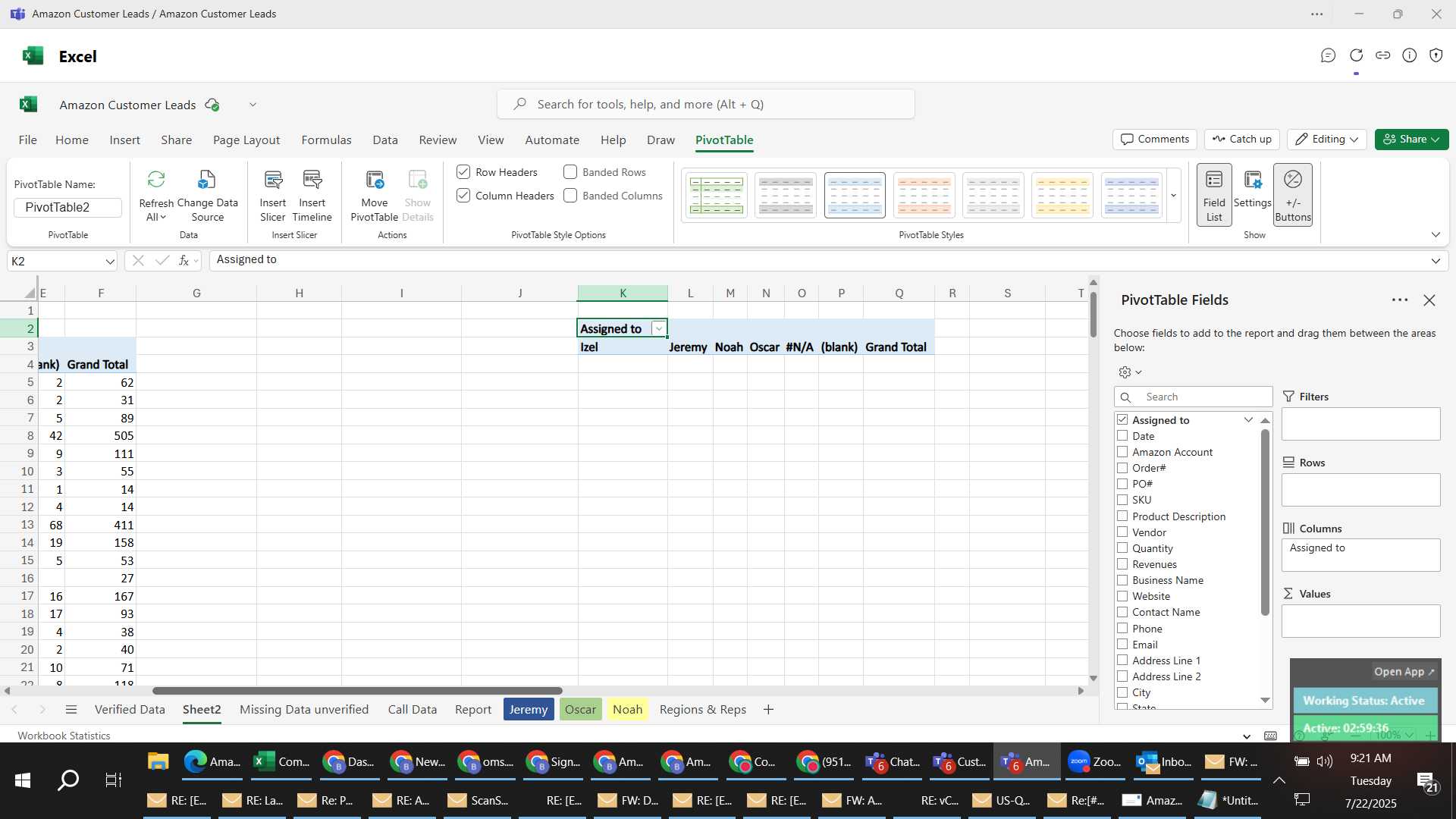The width and height of the screenshot is (1456, 819).
Task: Open the all sheets list icon
Action: pyautogui.click(x=71, y=710)
